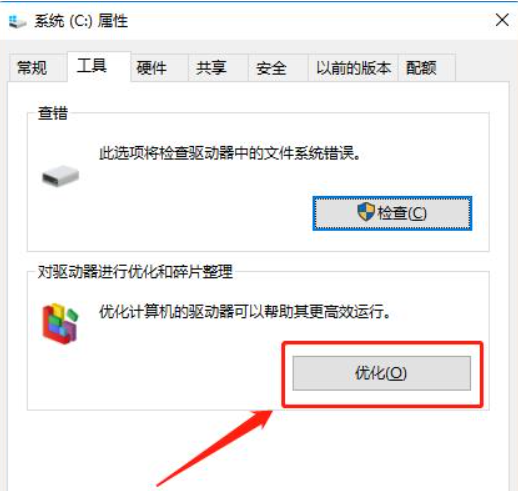Click the 系统 (C:) 属性 window title text
518x491 pixels.
(x=81, y=21)
